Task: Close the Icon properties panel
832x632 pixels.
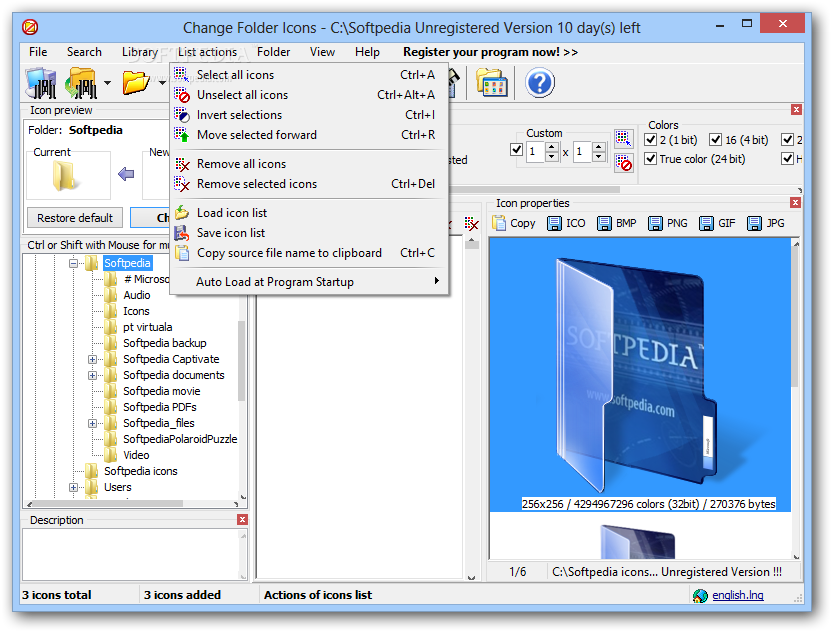Action: [795, 203]
